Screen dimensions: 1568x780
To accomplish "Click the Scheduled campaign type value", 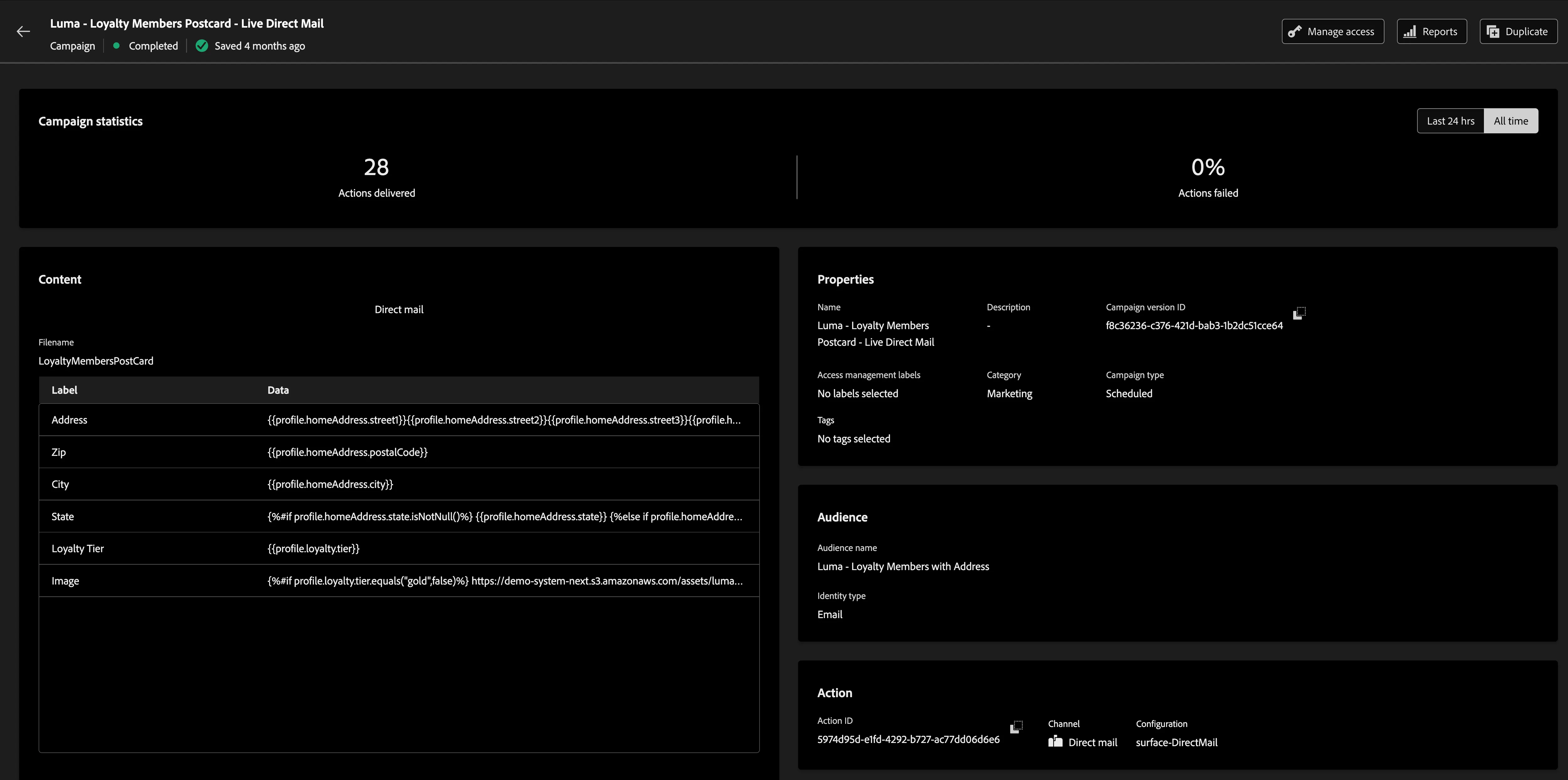I will pos(1129,393).
